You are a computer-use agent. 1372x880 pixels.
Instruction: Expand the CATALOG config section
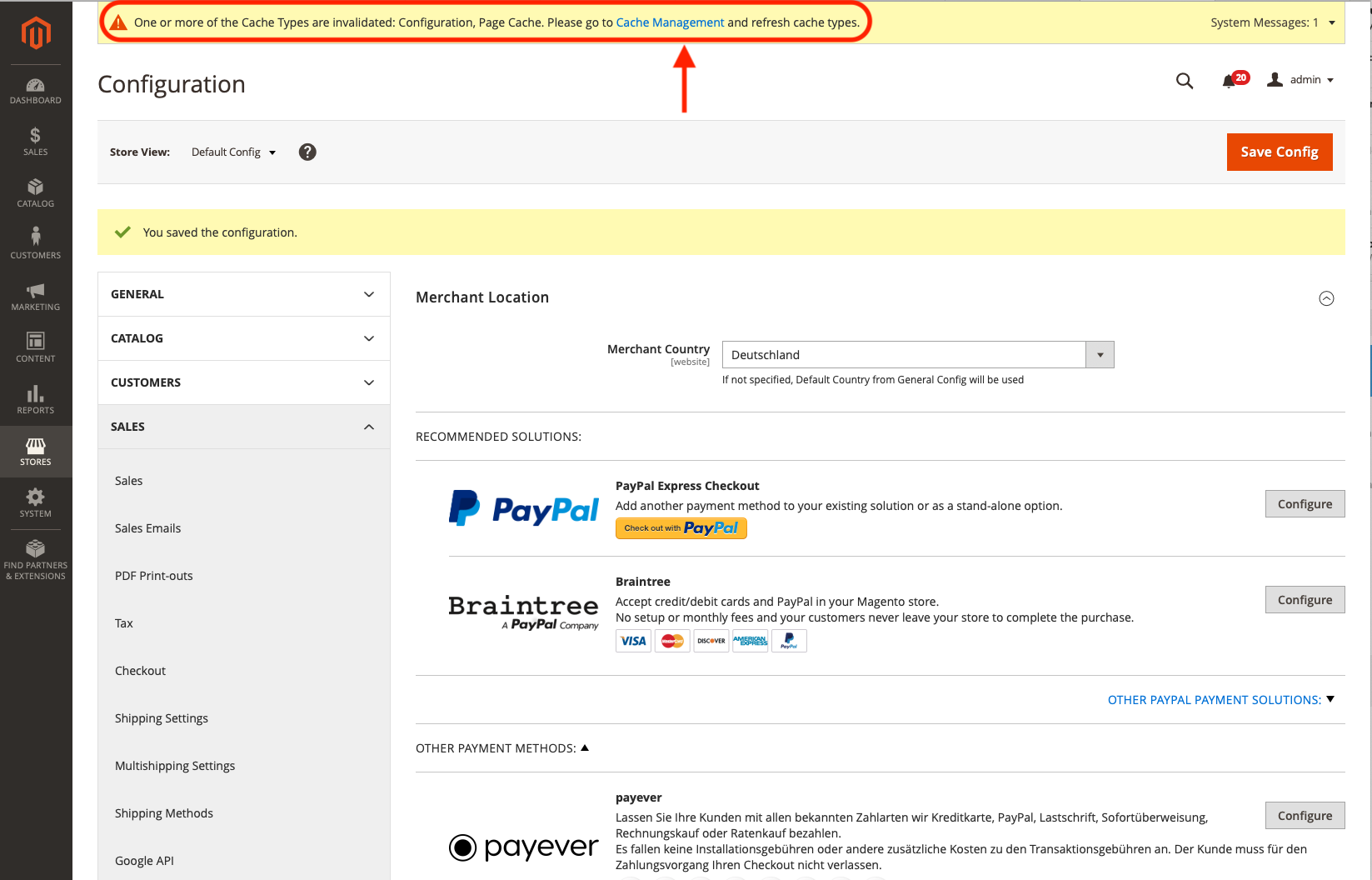click(244, 338)
